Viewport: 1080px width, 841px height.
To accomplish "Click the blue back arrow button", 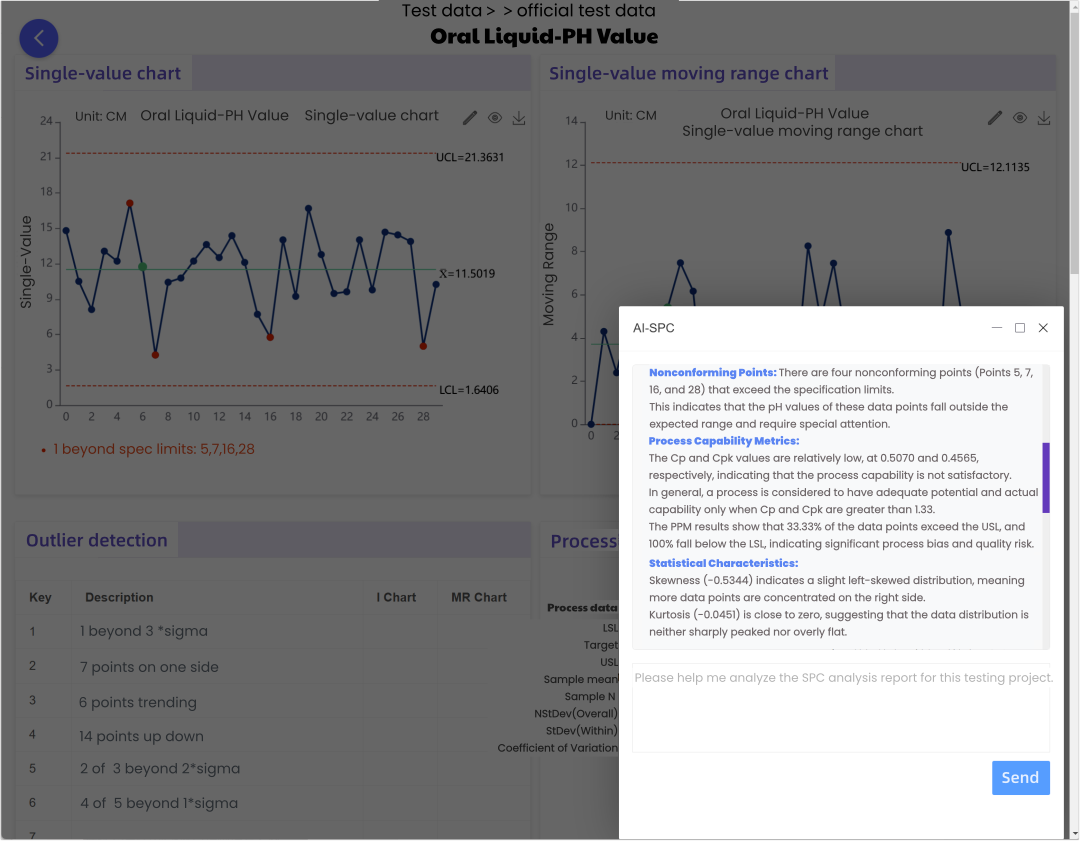I will click(39, 38).
